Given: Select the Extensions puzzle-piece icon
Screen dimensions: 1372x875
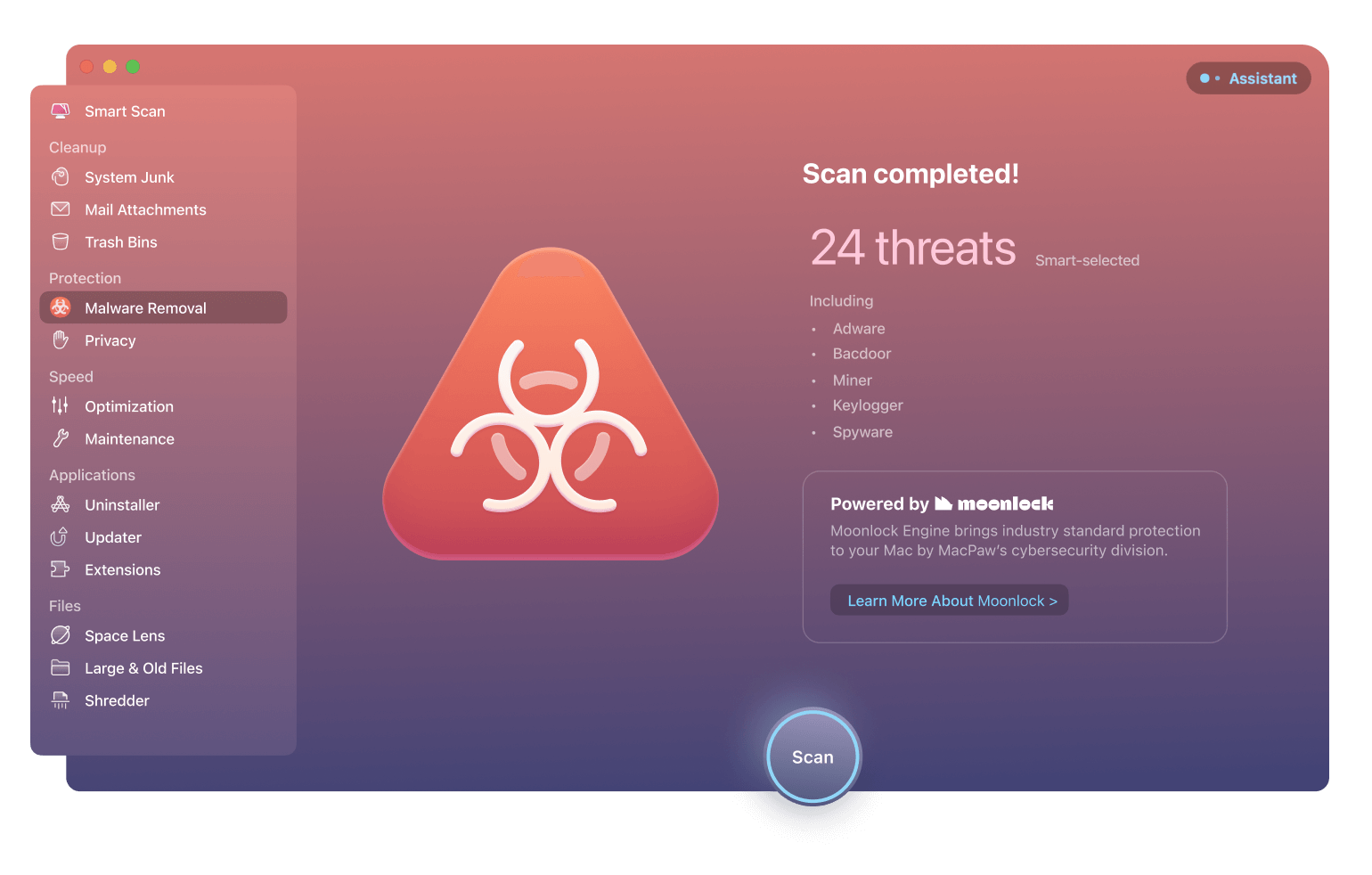Looking at the screenshot, I should pos(61,569).
